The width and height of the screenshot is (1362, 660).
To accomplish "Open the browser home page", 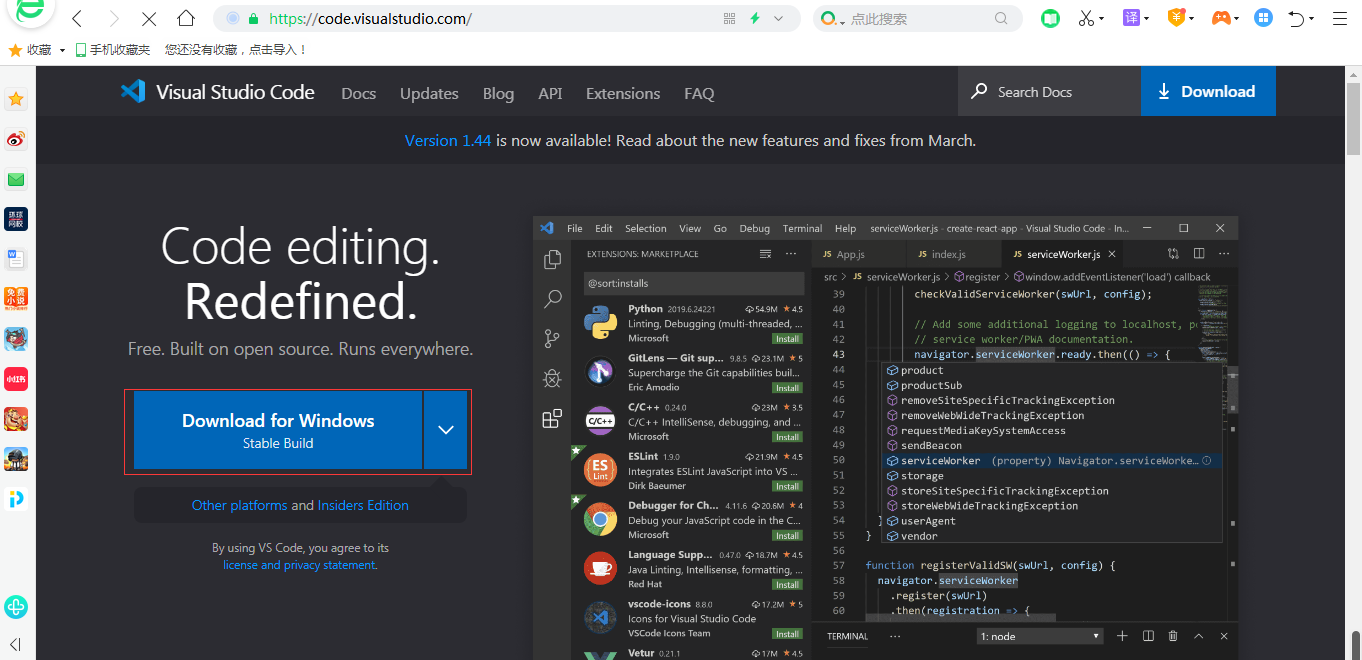I will (185, 18).
